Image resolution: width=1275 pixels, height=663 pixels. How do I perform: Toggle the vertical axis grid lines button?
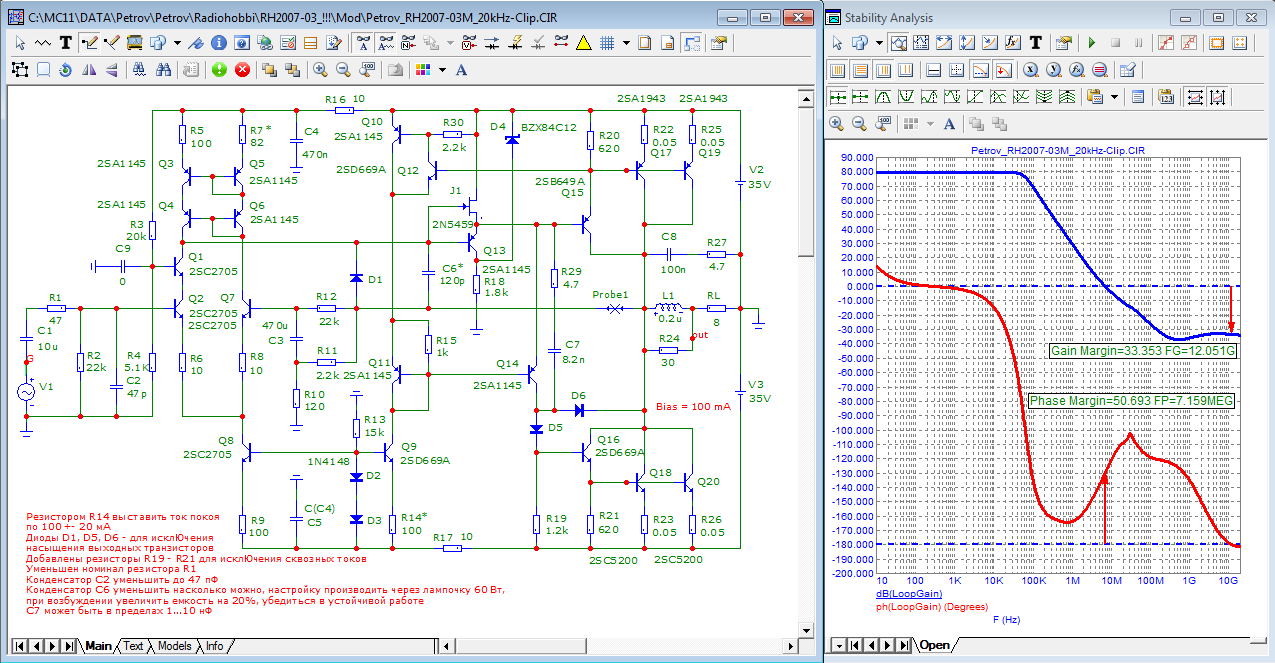point(838,70)
